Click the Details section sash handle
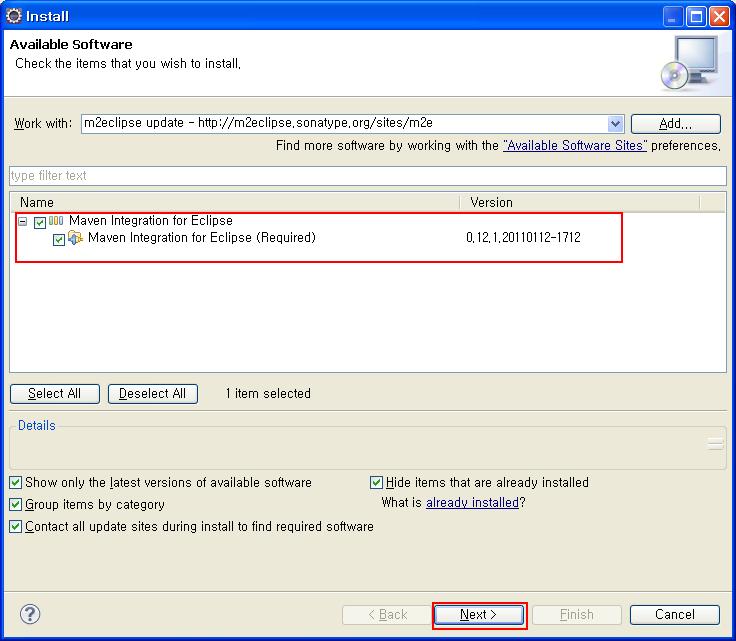The width and height of the screenshot is (736, 641). (715, 443)
